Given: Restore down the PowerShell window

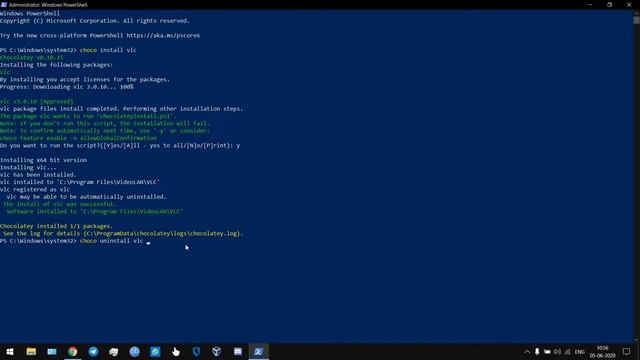Looking at the screenshot, I should pos(609,4).
